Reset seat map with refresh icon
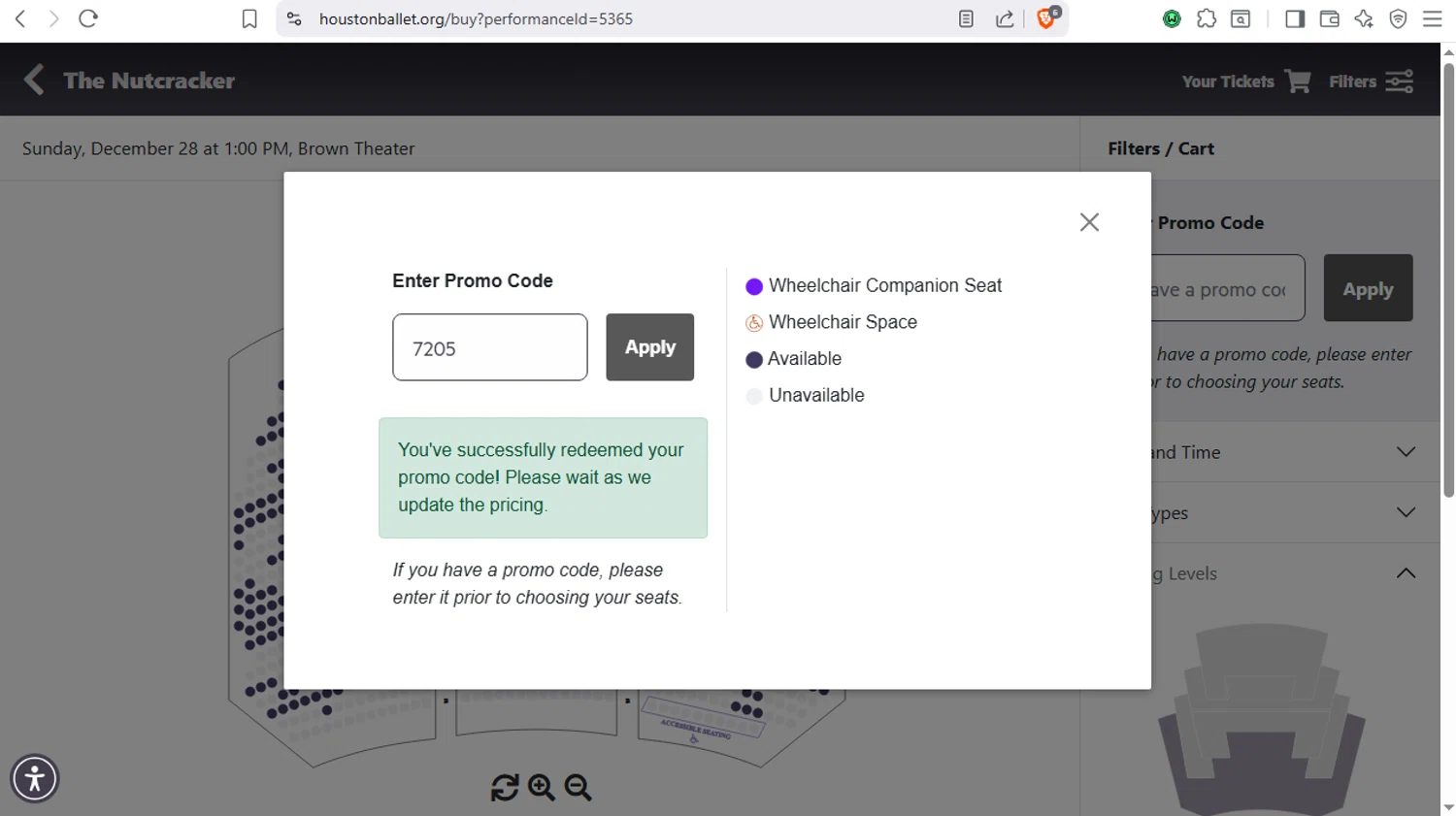Viewport: 1456px width, 816px height. (x=505, y=787)
